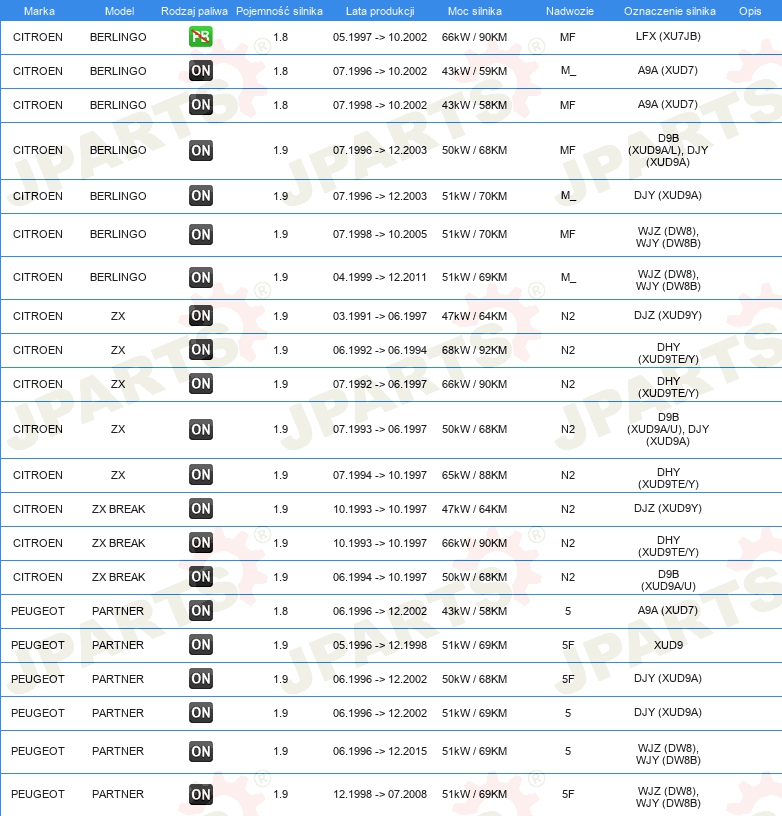
Task: Click date range 07.1994 -> 10.1997
Action: pyautogui.click(x=380, y=475)
